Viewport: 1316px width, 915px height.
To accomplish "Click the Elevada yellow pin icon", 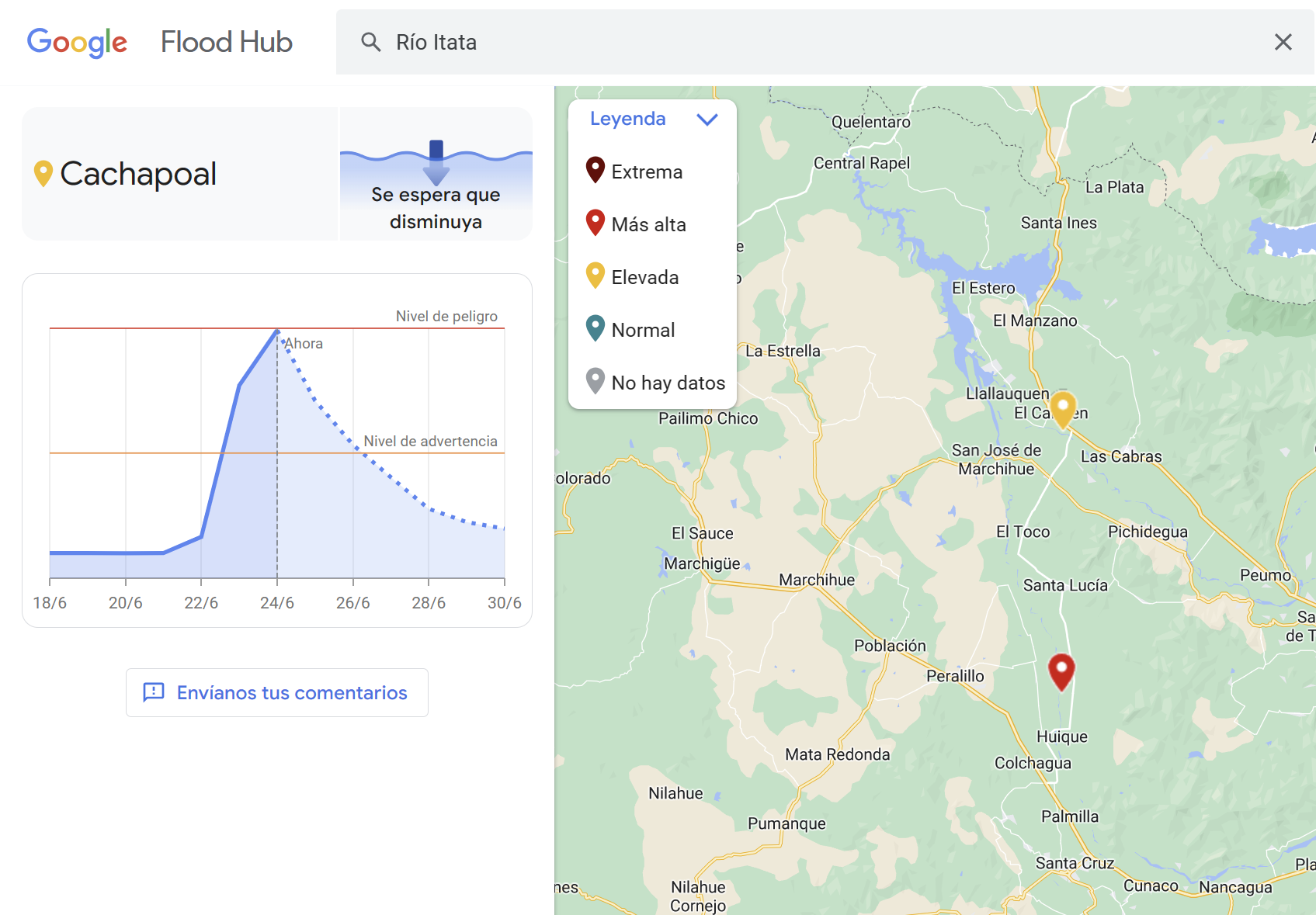I will [595, 276].
